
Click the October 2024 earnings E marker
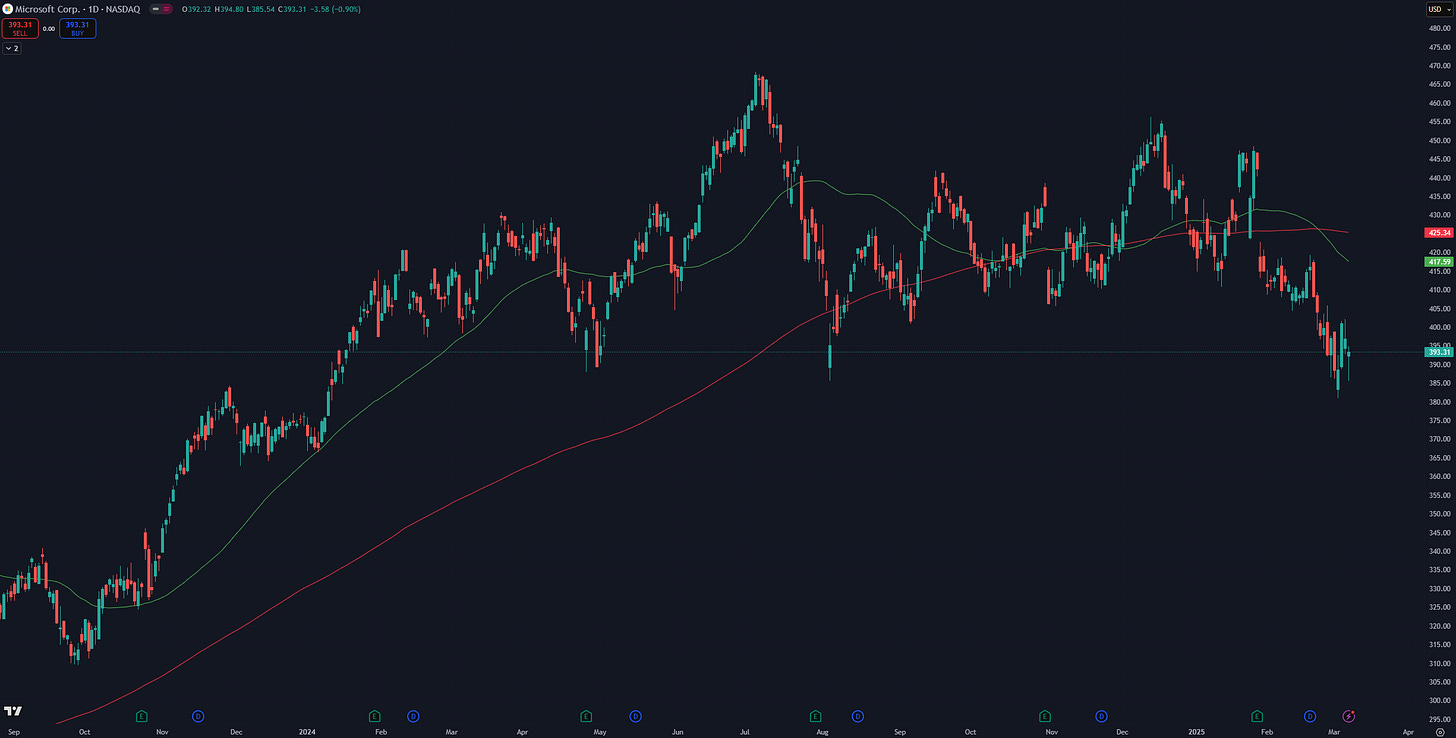[x=1045, y=716]
